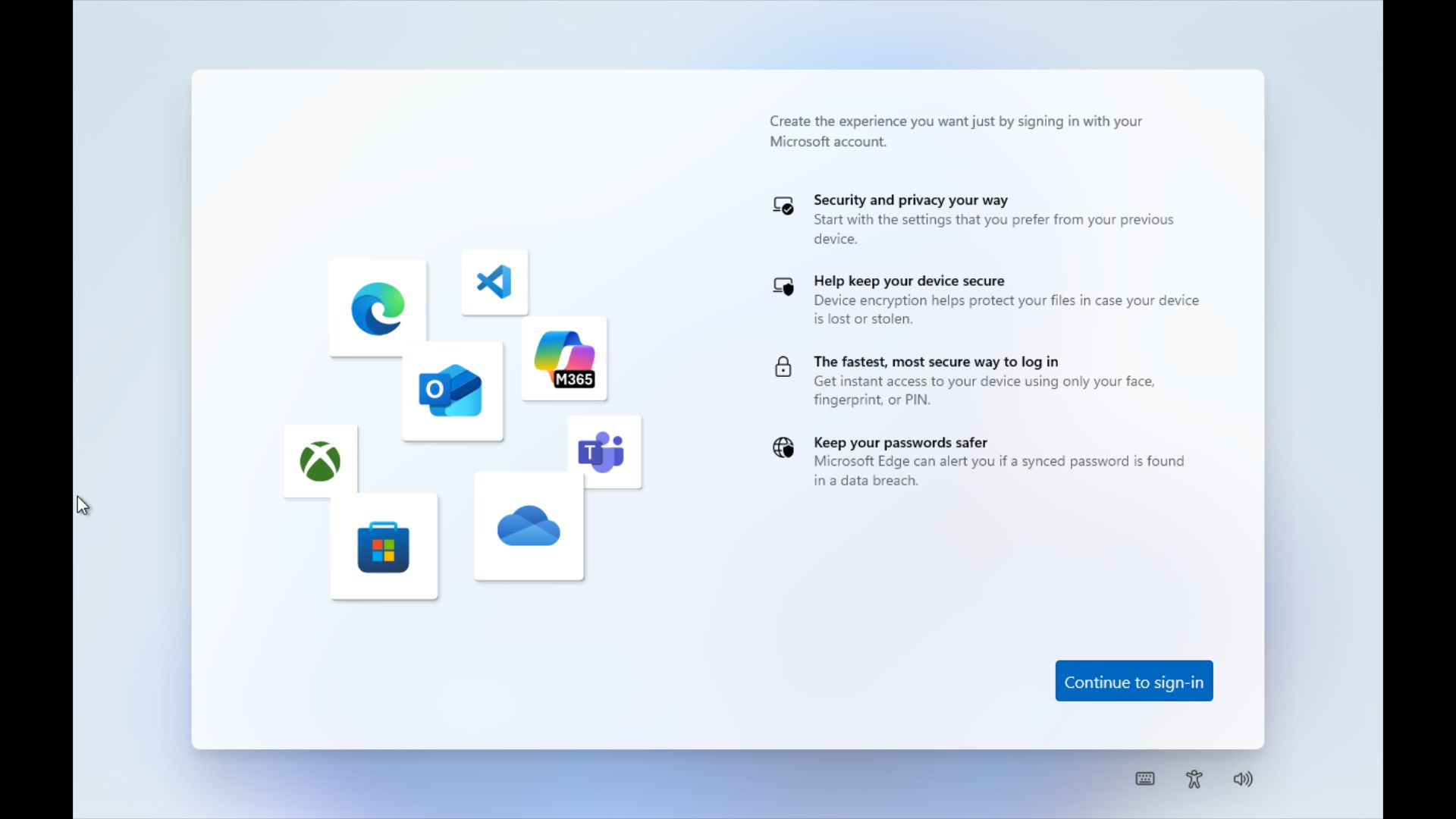Click the Microsoft account intro sentence
1456x819 pixels.
955,131
